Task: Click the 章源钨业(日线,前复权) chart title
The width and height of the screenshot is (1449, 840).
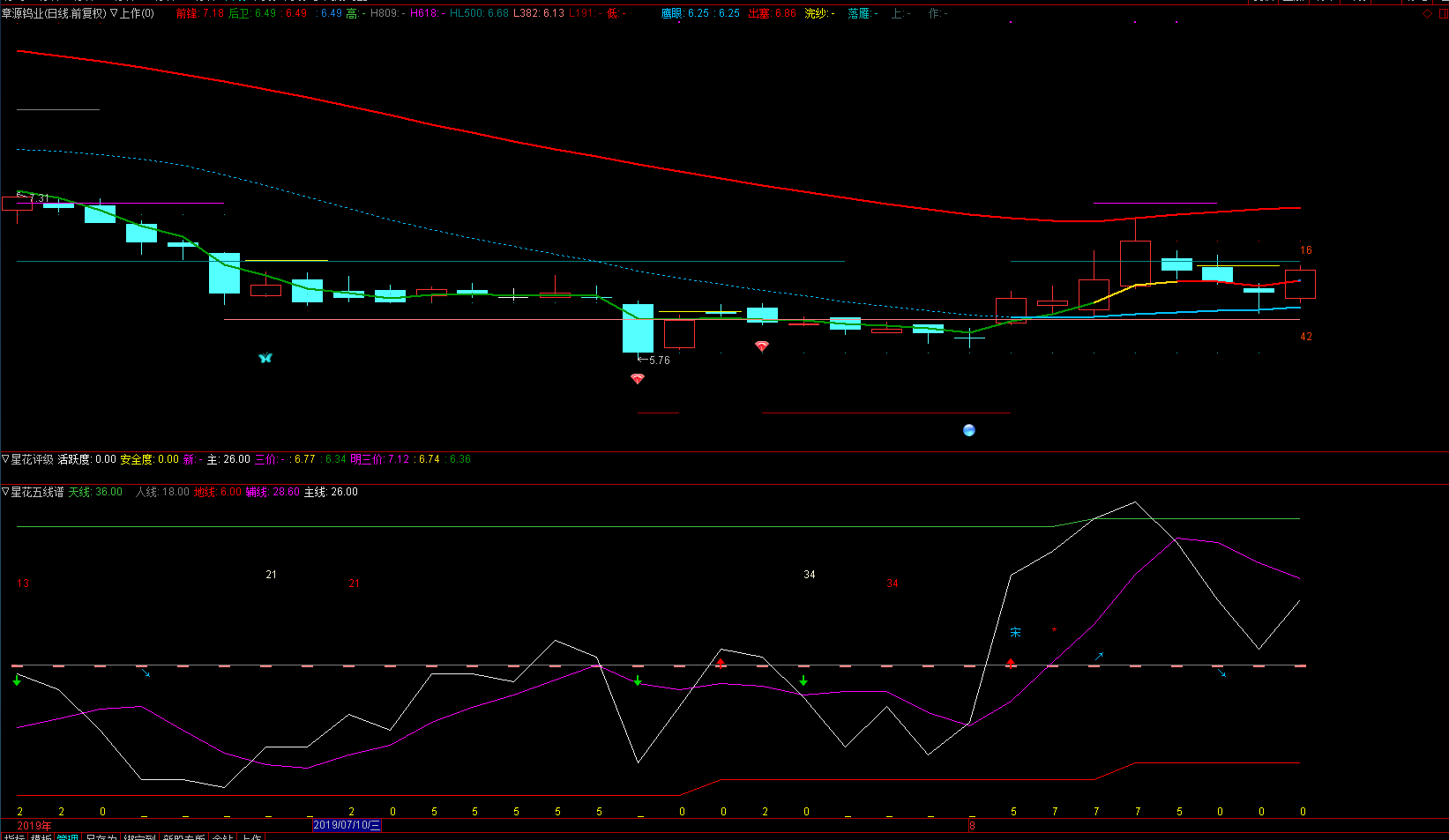Action: pos(54,13)
